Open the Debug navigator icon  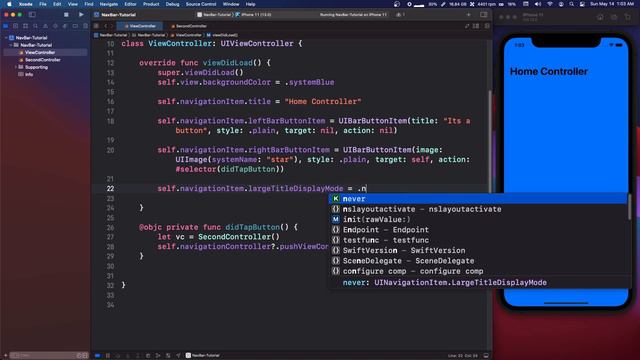[65, 26]
